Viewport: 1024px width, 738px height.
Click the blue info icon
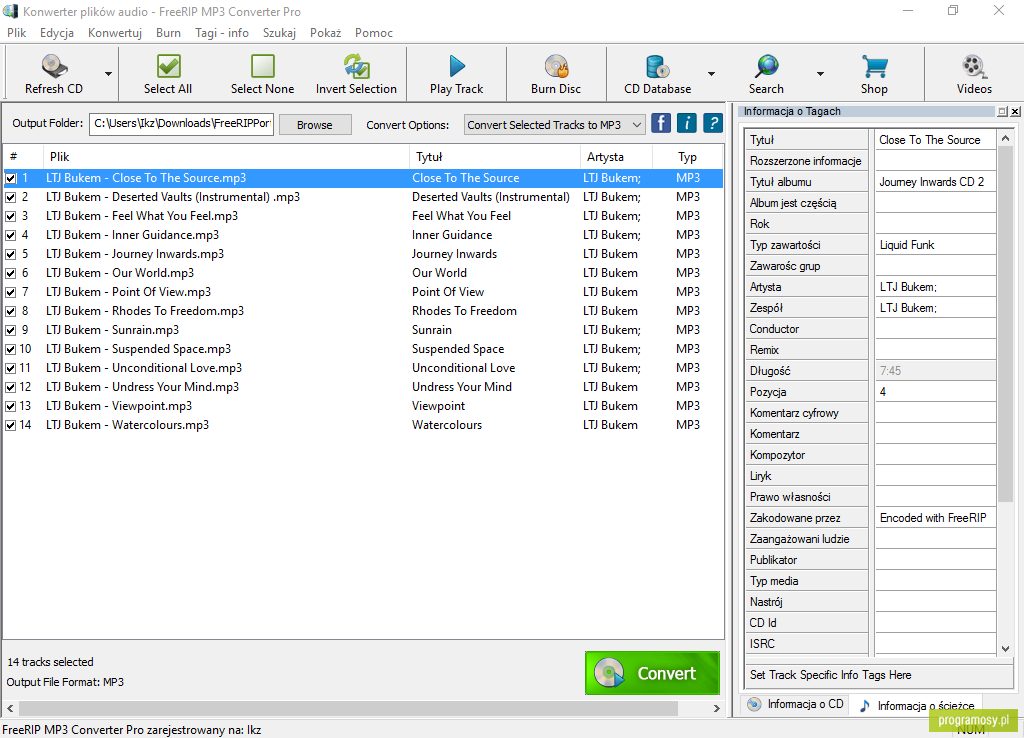[686, 123]
